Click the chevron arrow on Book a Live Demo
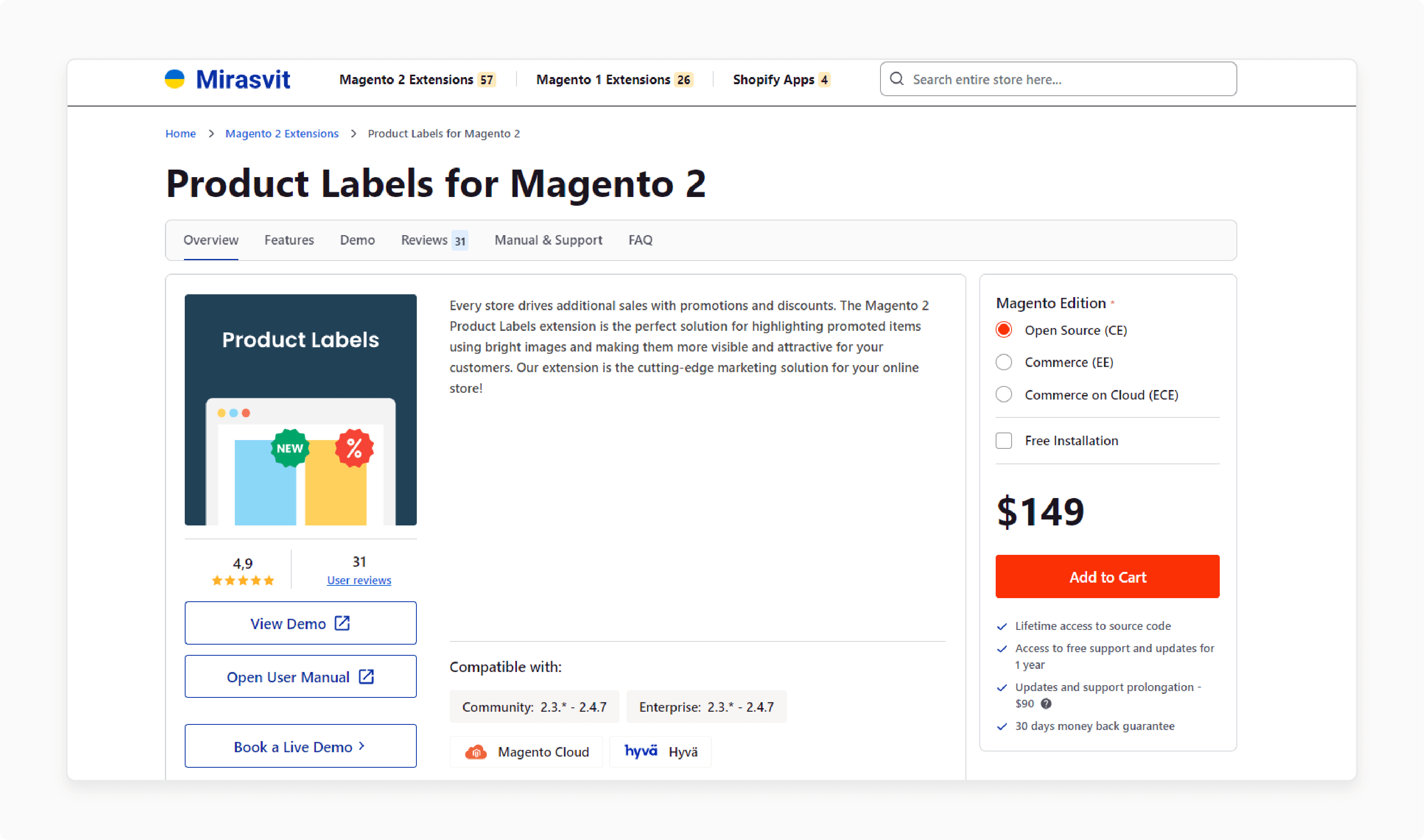The image size is (1424, 840). point(362,746)
